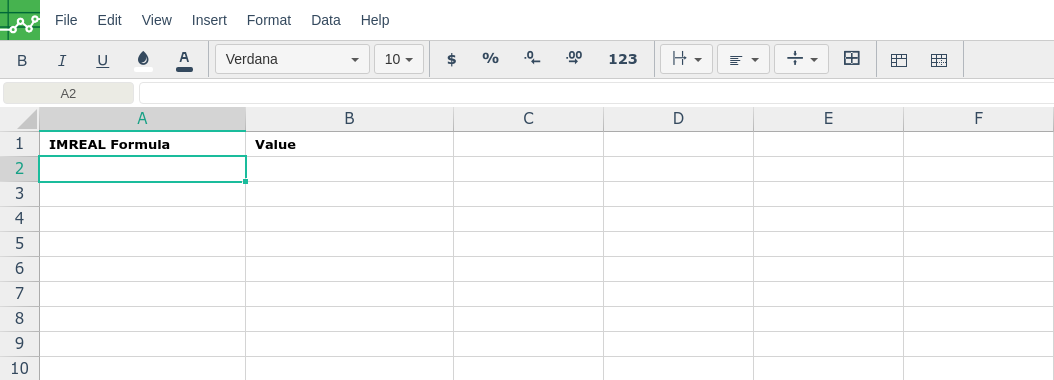
Task: Open the font size 10 dropdown
Action: (x=399, y=59)
